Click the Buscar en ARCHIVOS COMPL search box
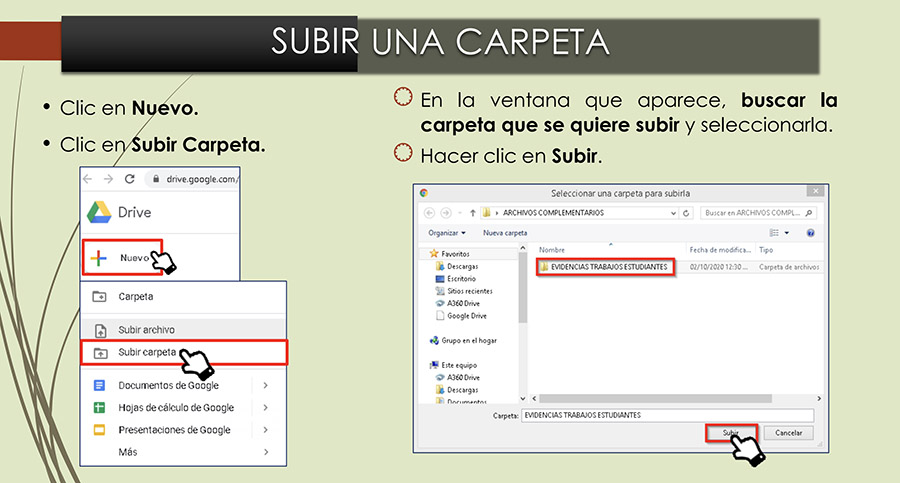Screen dimensions: 900x483 point(758,213)
